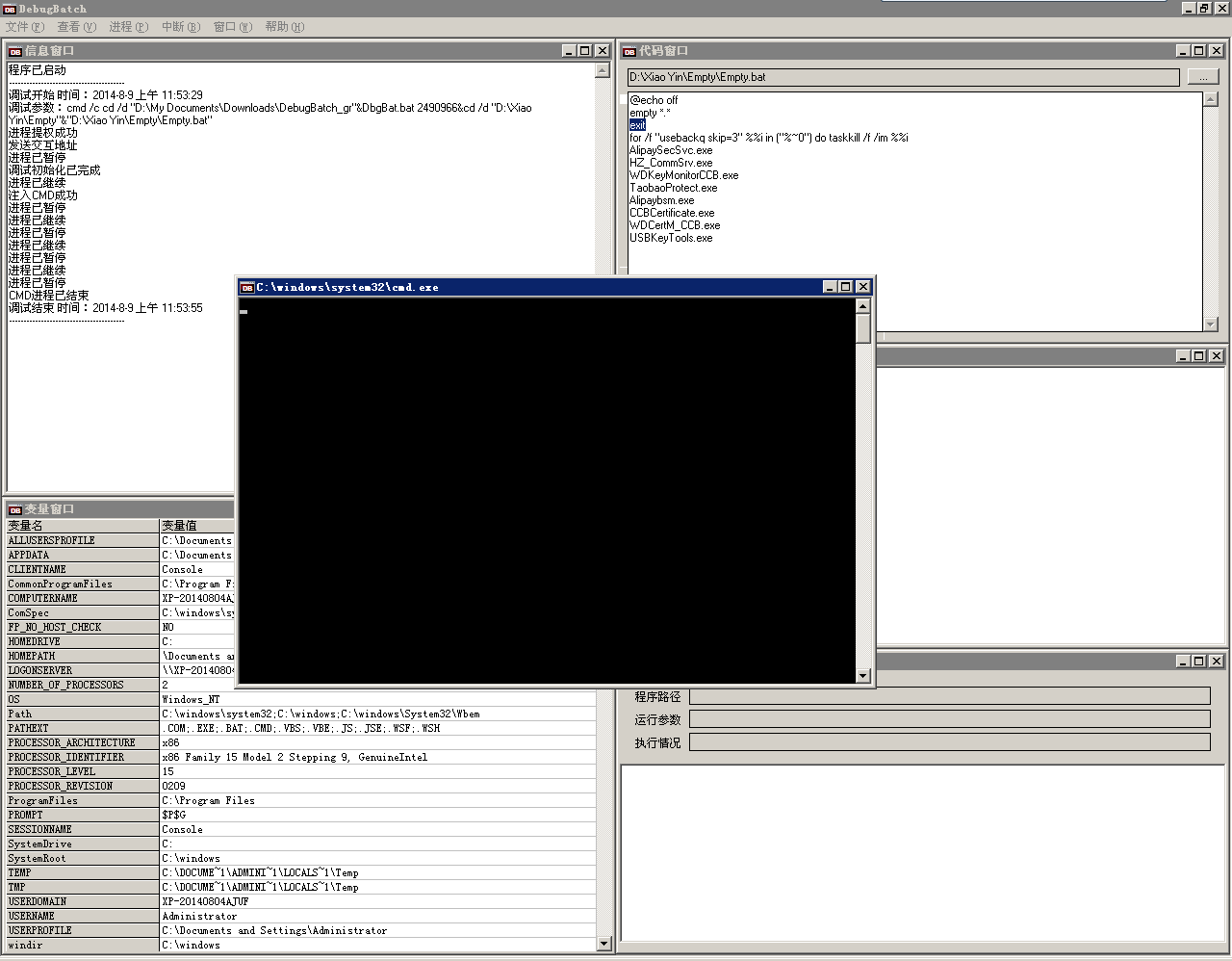Close the 代码窗口 panel
The height and width of the screenshot is (961, 1232).
[1217, 51]
